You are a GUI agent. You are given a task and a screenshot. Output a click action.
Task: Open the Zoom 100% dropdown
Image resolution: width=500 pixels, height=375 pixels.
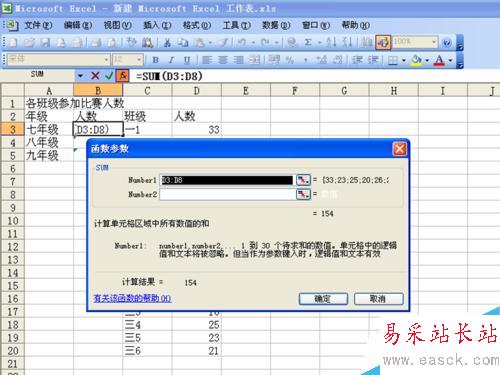(x=433, y=42)
